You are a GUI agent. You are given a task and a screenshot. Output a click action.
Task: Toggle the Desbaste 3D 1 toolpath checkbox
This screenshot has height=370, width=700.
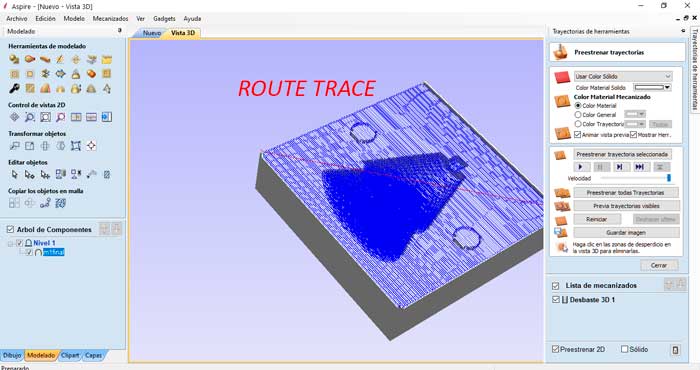(556, 299)
